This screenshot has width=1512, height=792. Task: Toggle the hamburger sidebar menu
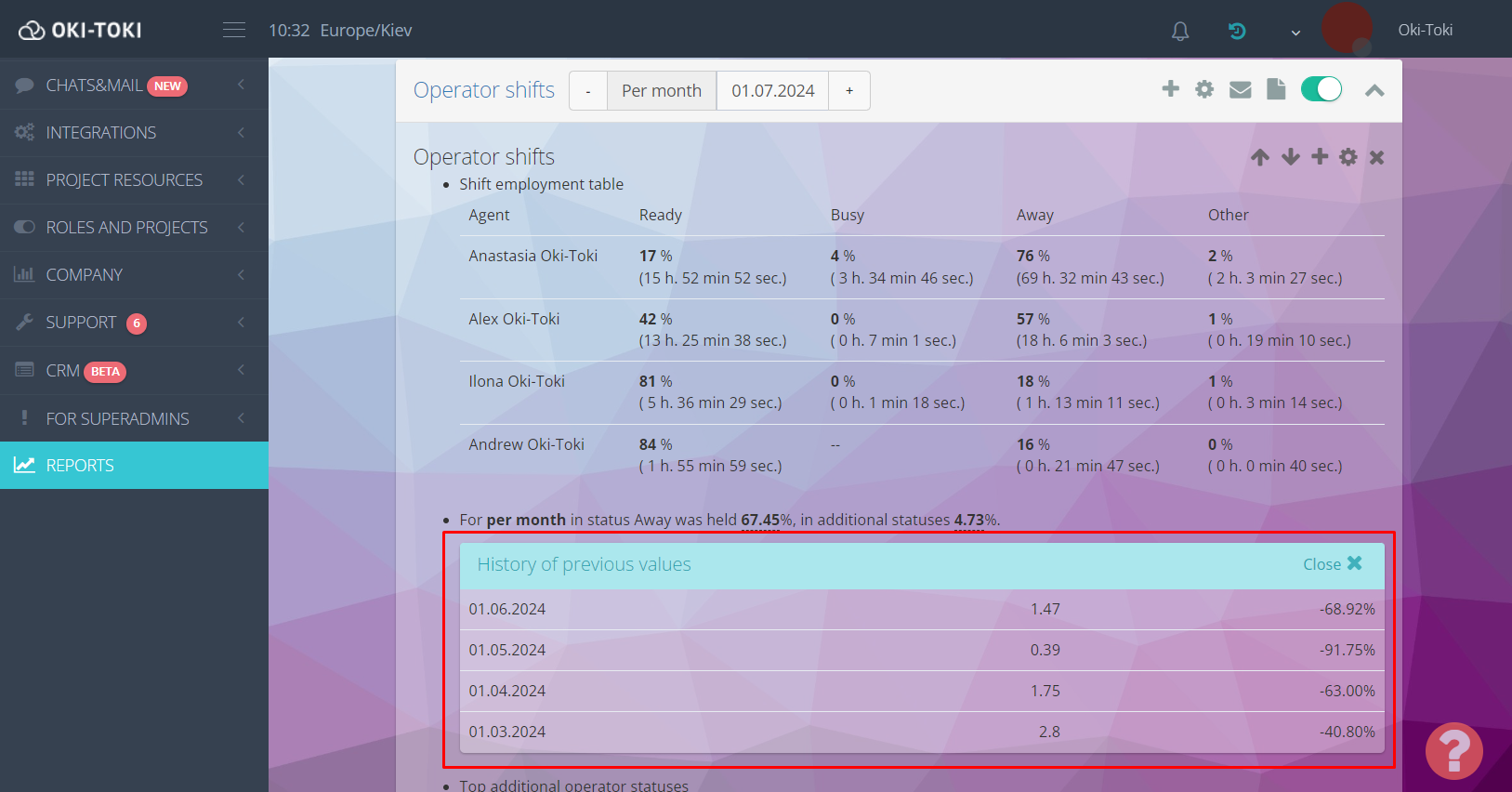[234, 31]
